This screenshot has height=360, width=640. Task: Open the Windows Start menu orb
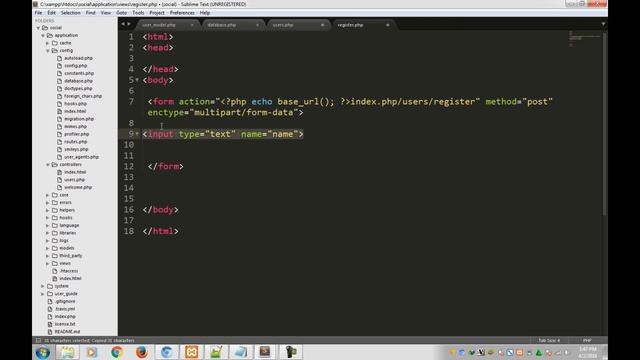coord(43,352)
